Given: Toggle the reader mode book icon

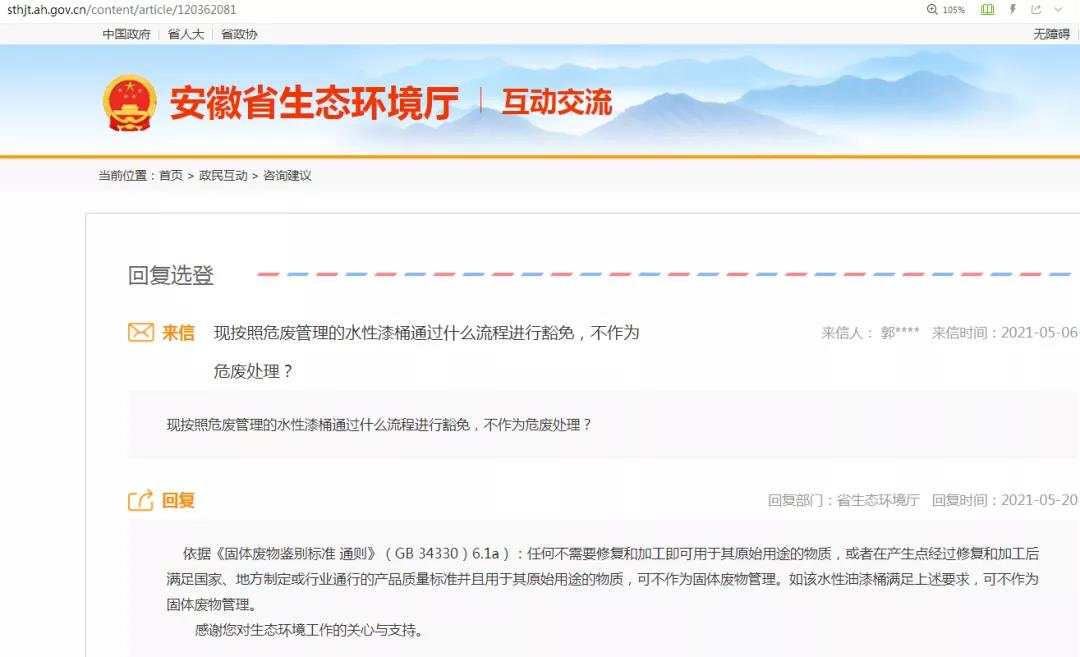Looking at the screenshot, I should [987, 10].
